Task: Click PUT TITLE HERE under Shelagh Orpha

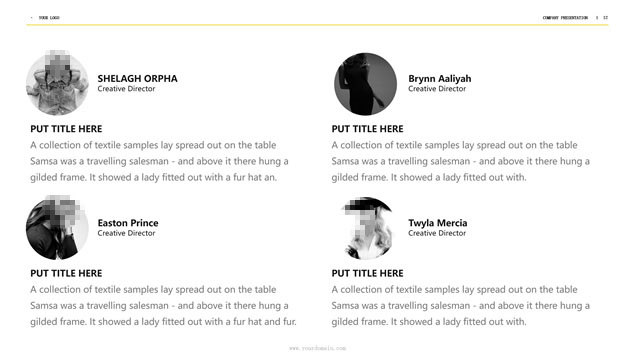Action: pyautogui.click(x=66, y=129)
